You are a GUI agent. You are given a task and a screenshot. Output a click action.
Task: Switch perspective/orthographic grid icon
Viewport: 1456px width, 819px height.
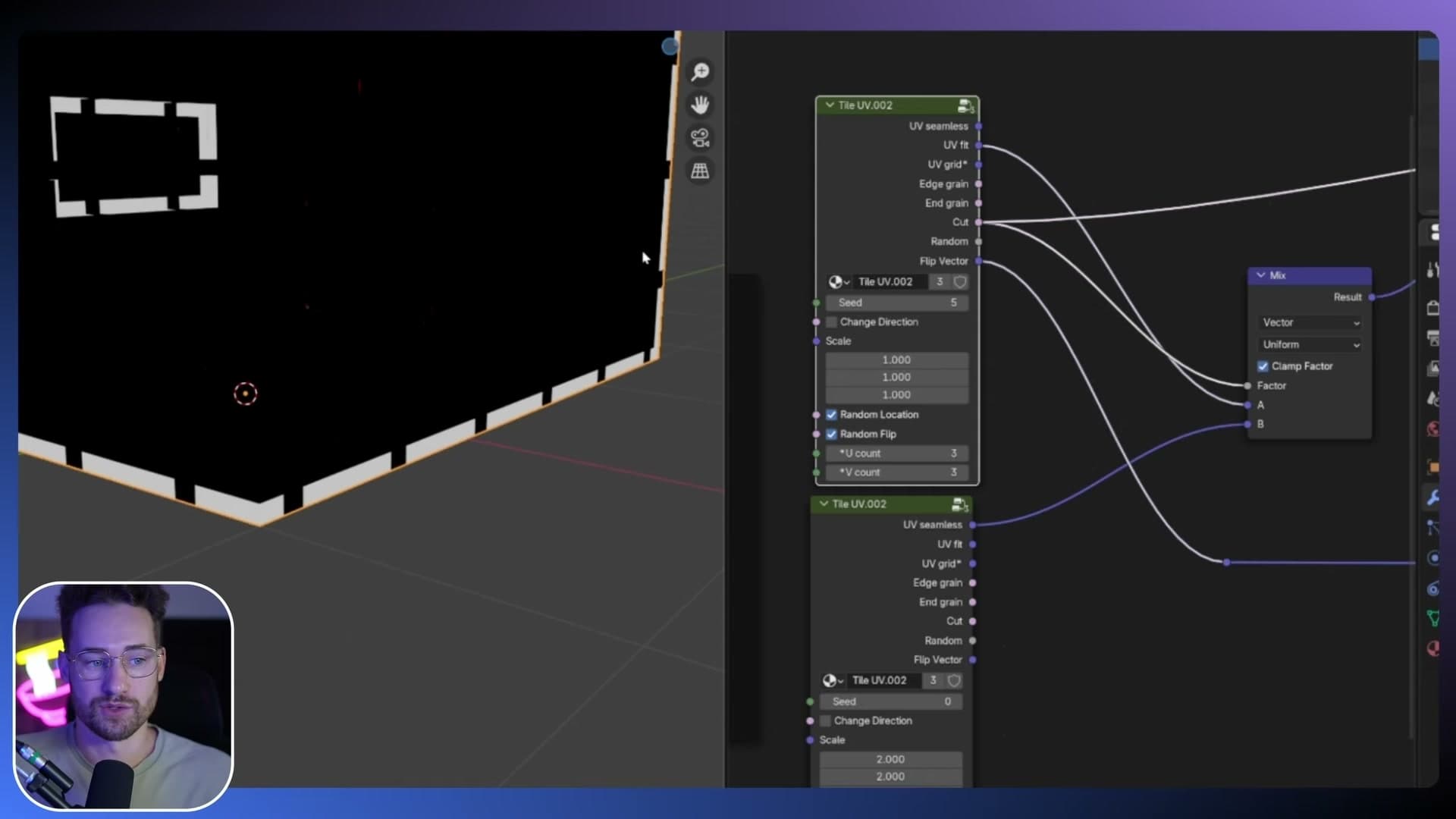(700, 171)
